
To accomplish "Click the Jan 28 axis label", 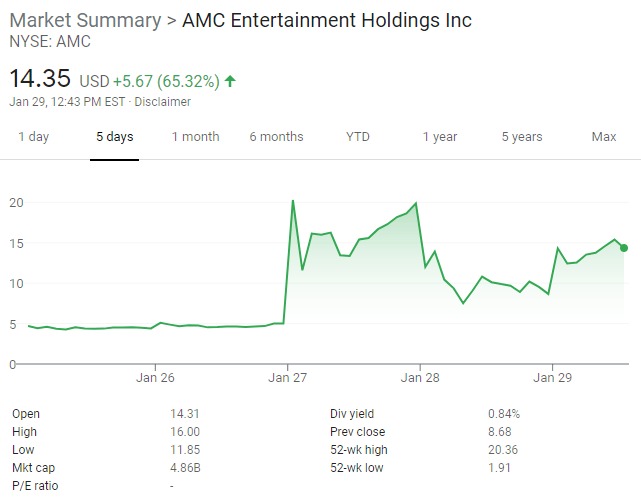I will click(420, 378).
